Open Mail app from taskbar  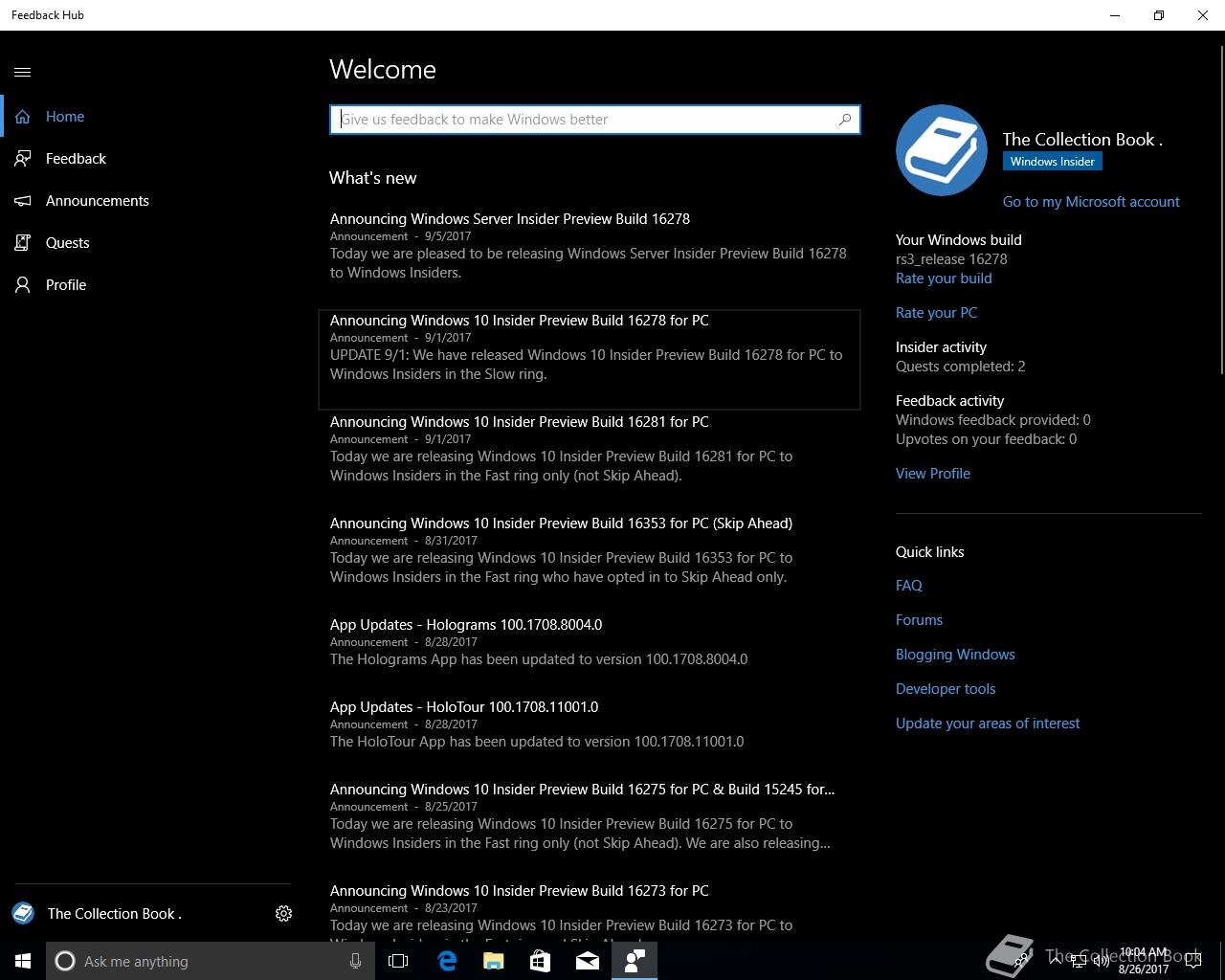[587, 961]
